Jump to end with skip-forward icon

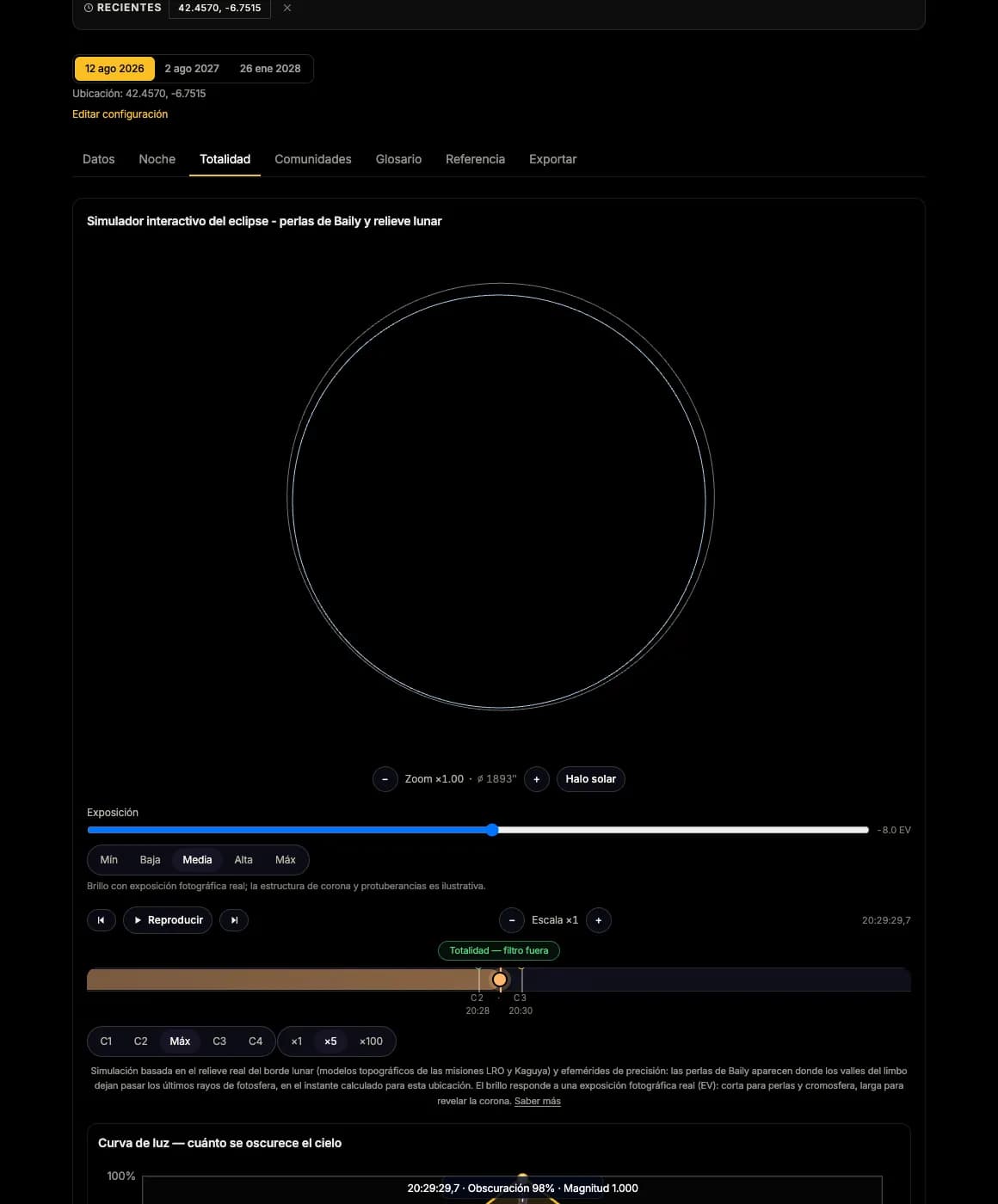click(234, 920)
